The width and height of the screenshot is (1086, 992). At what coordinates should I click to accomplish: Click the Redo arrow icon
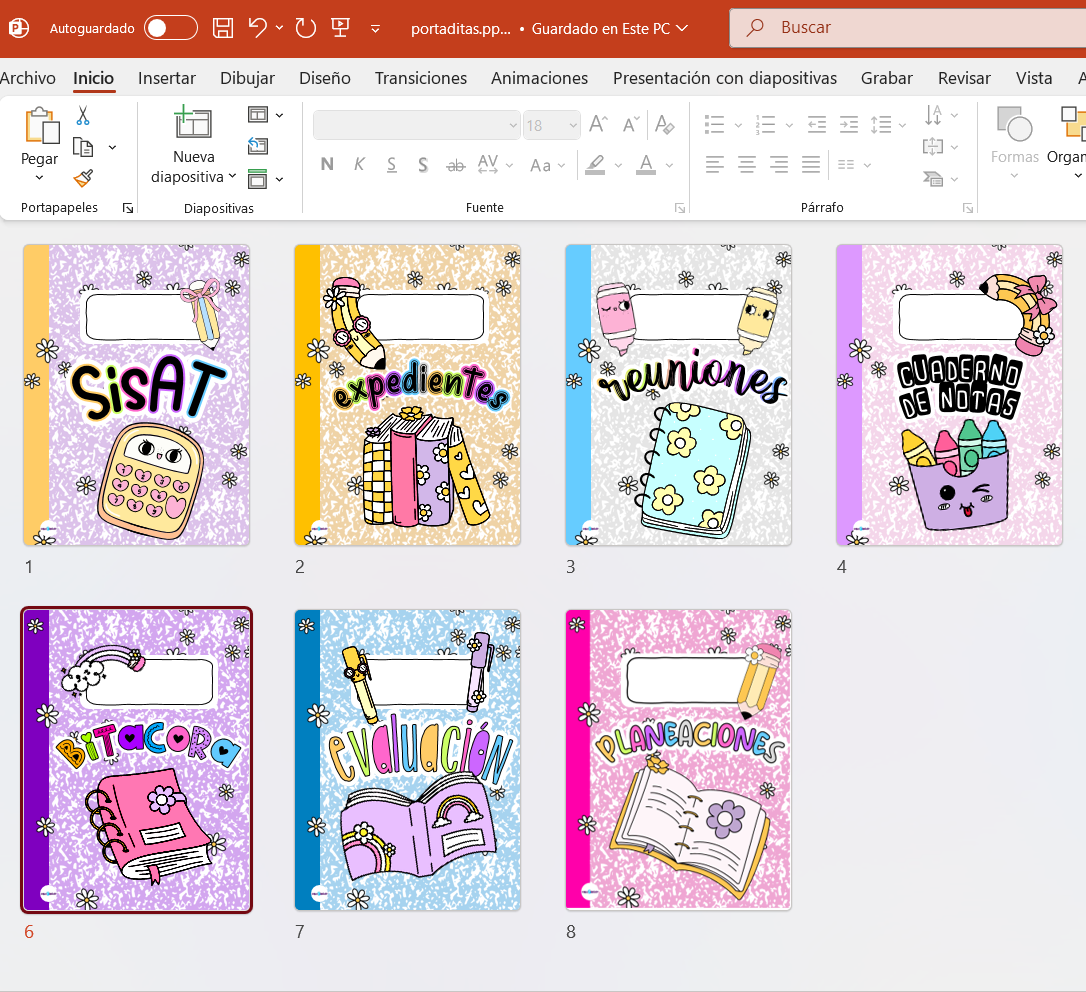coord(306,28)
